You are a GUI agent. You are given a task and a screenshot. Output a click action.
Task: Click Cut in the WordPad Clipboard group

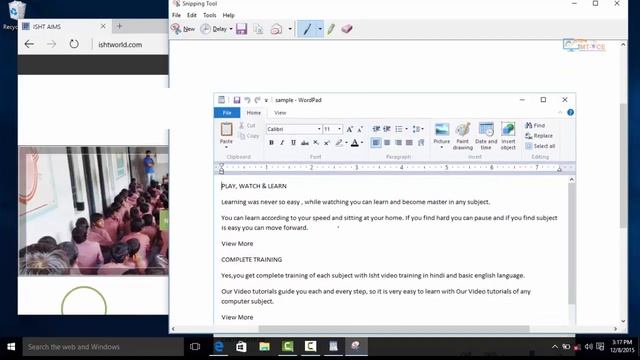[247, 125]
